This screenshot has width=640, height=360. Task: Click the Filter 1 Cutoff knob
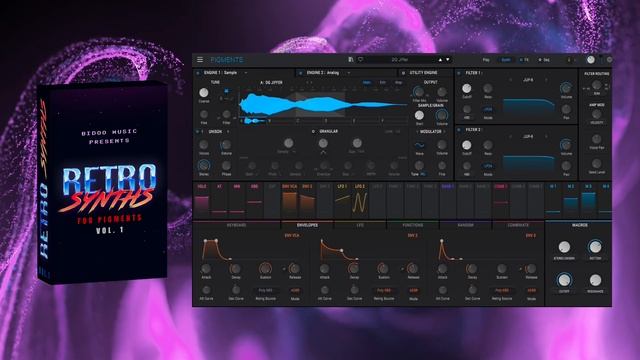click(x=467, y=88)
